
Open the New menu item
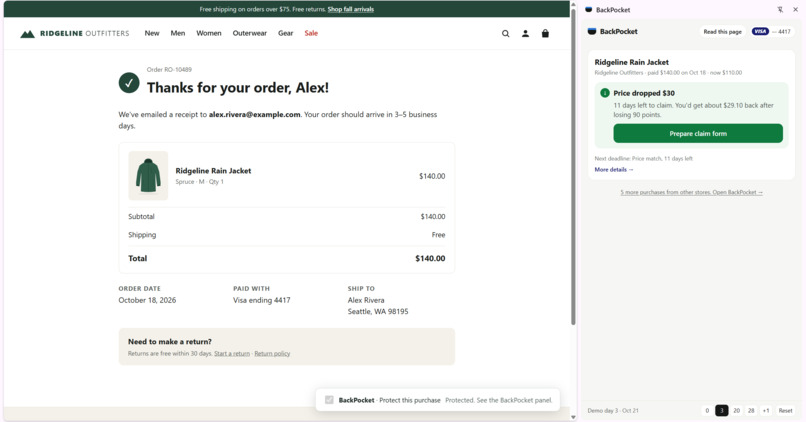(152, 33)
